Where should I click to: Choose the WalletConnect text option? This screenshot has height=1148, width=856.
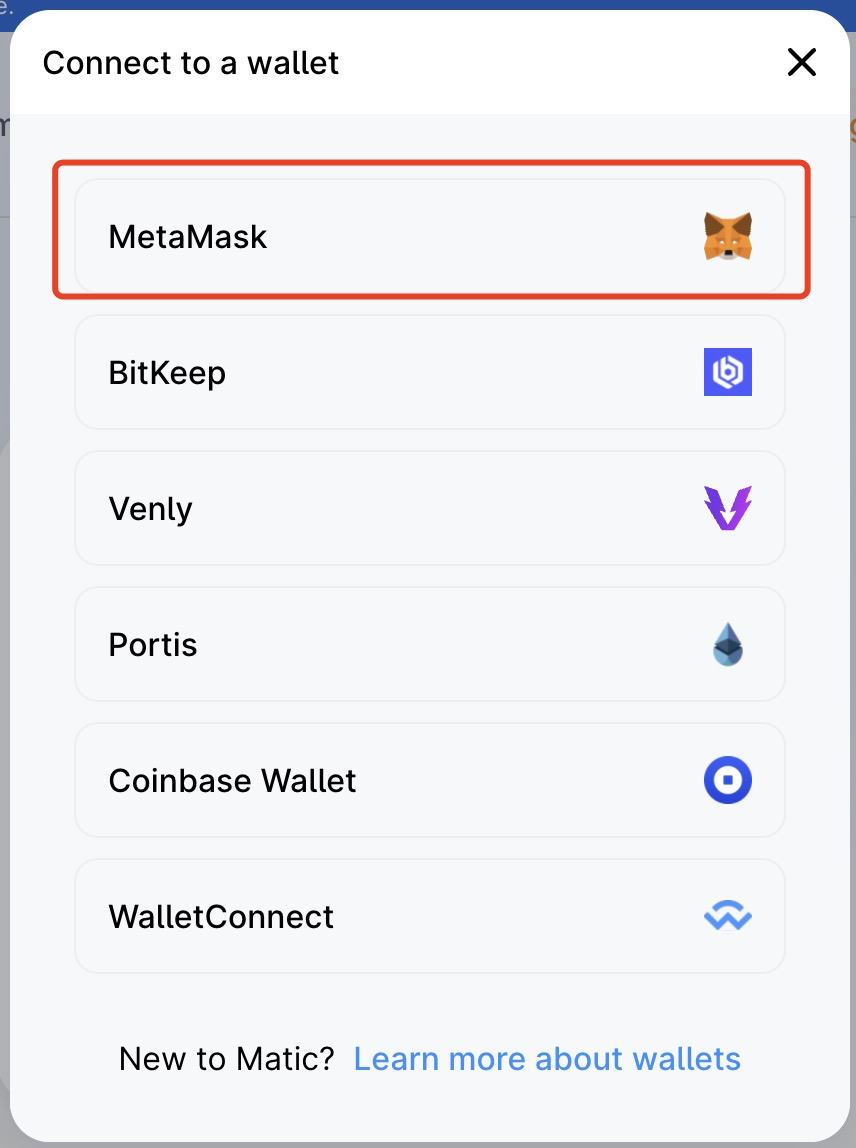(x=221, y=917)
